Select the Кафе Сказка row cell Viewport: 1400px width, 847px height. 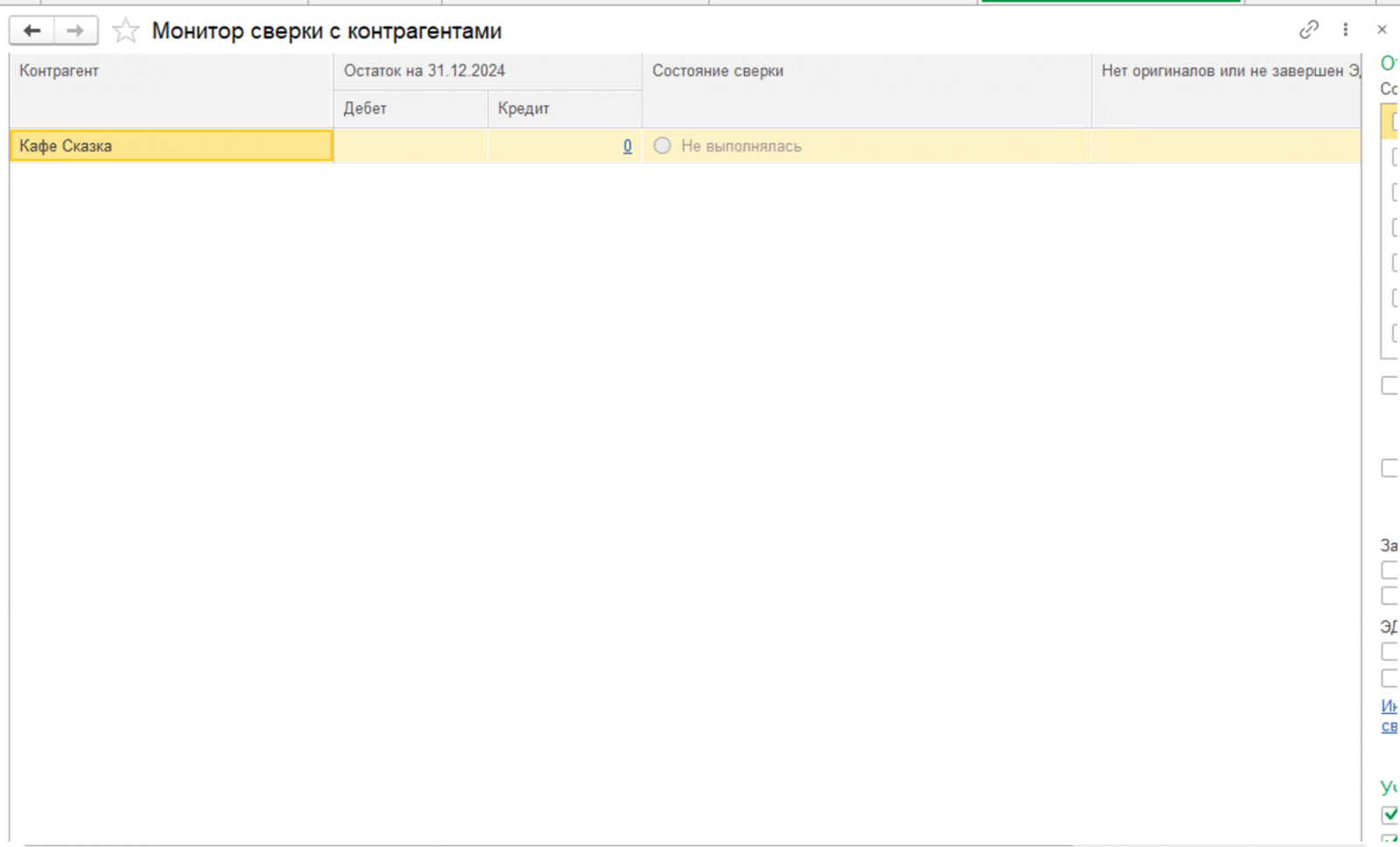tap(171, 146)
